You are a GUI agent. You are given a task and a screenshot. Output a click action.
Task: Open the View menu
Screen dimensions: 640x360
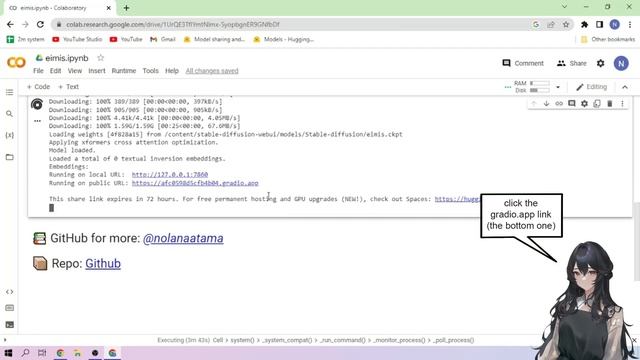click(75, 71)
